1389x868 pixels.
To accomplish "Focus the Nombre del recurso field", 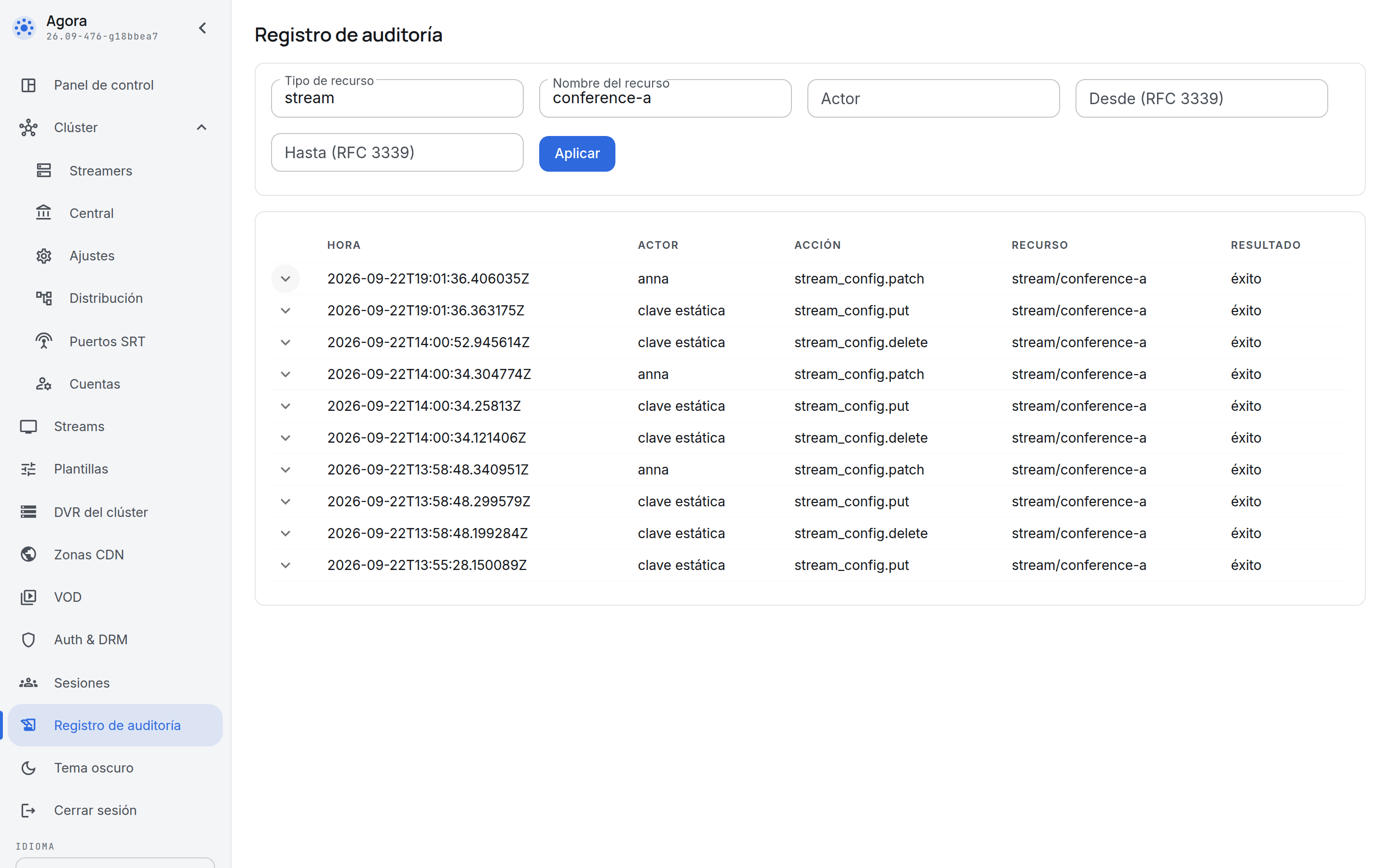I will 665,98.
